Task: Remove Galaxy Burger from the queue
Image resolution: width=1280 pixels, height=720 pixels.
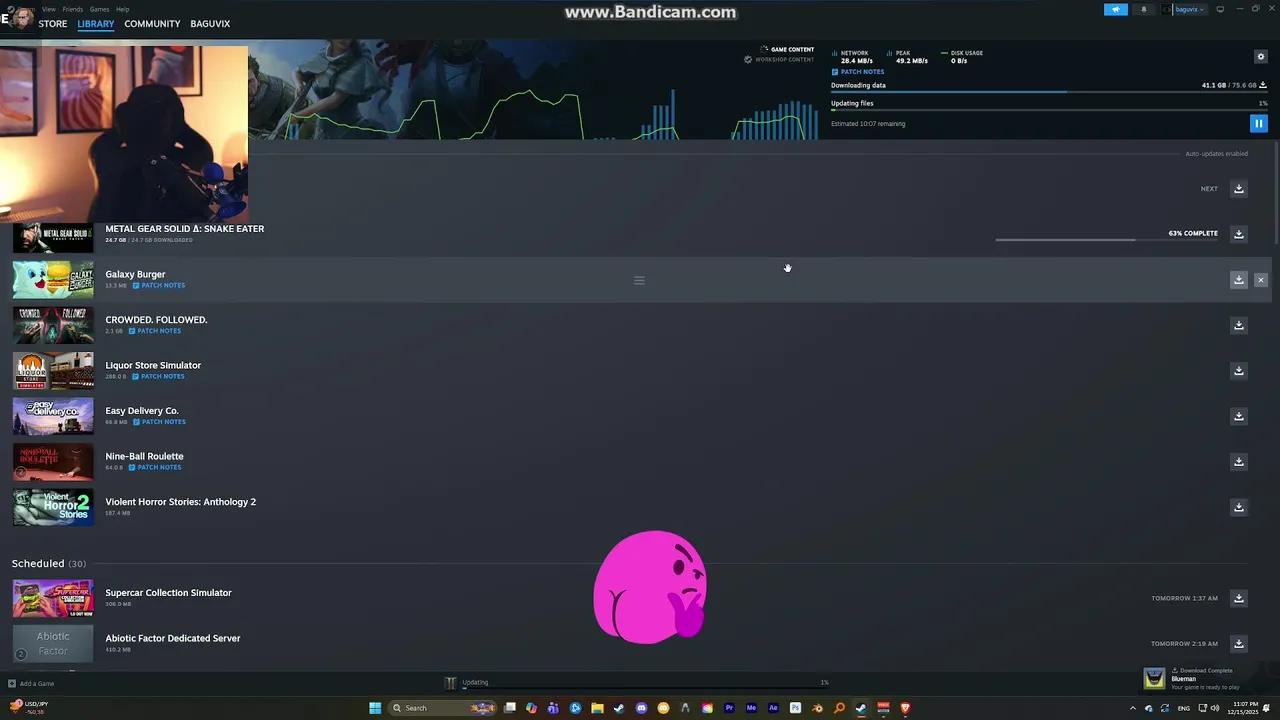Action: click(1260, 280)
